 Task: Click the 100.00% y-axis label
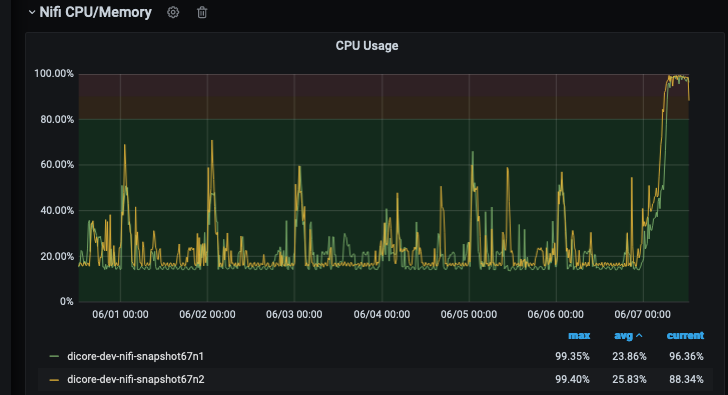click(x=54, y=73)
